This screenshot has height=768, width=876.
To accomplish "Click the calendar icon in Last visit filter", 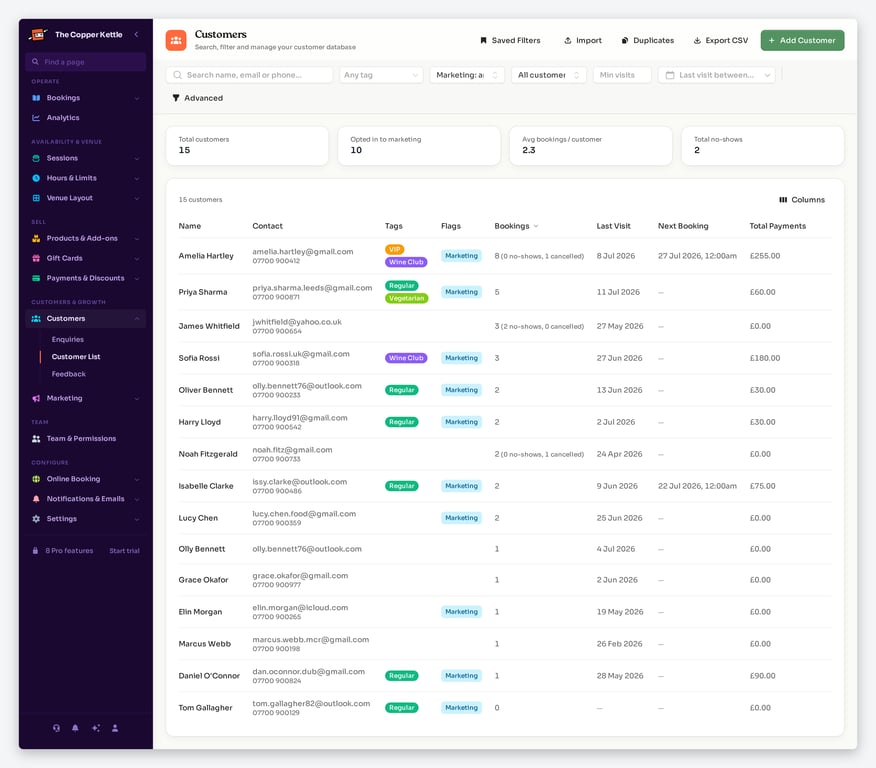I will [670, 75].
